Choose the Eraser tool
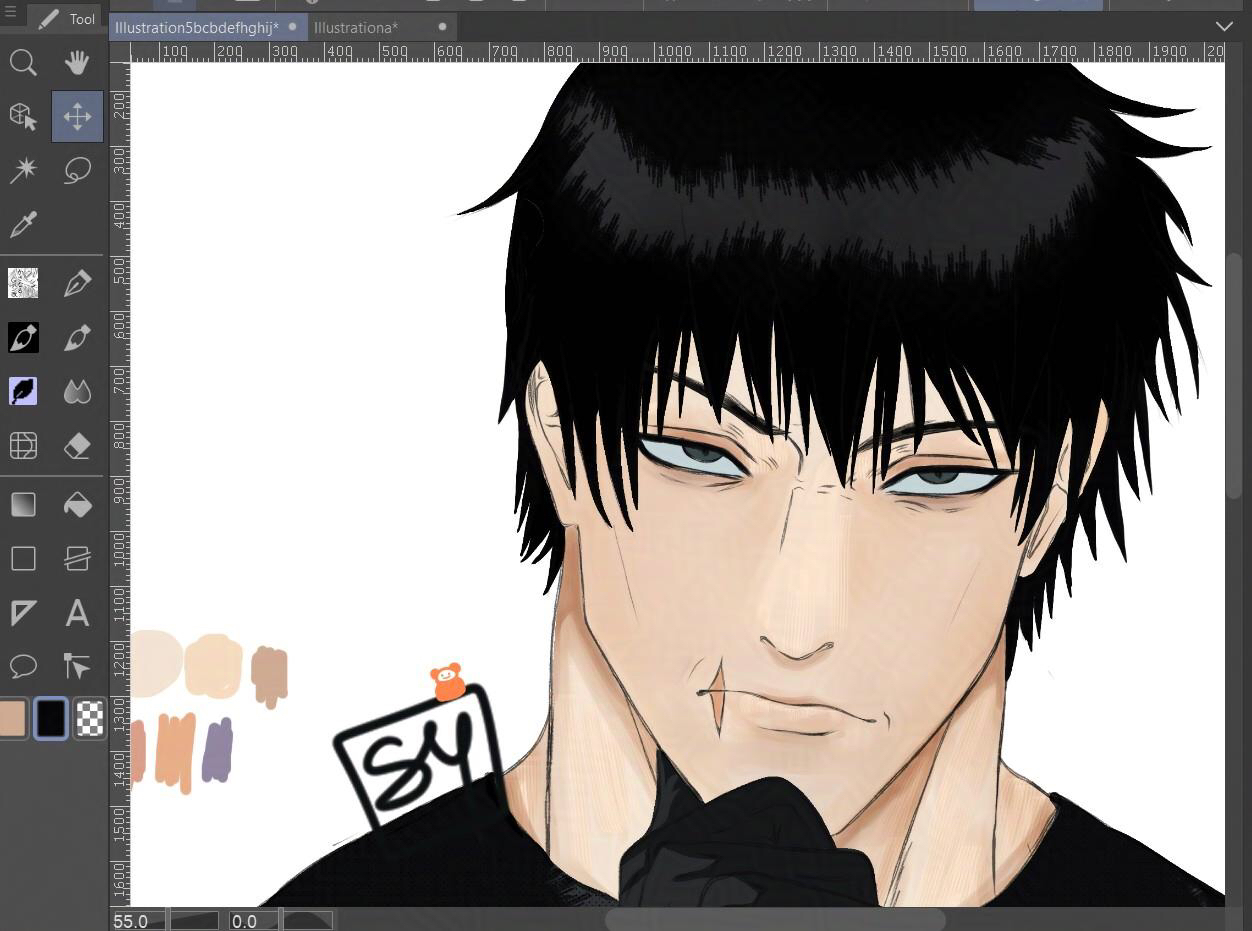The height and width of the screenshot is (931, 1252). point(77,446)
